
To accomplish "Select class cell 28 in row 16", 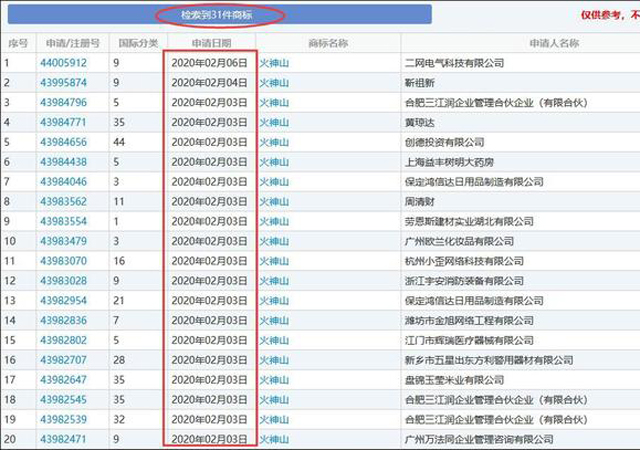I will [119, 360].
